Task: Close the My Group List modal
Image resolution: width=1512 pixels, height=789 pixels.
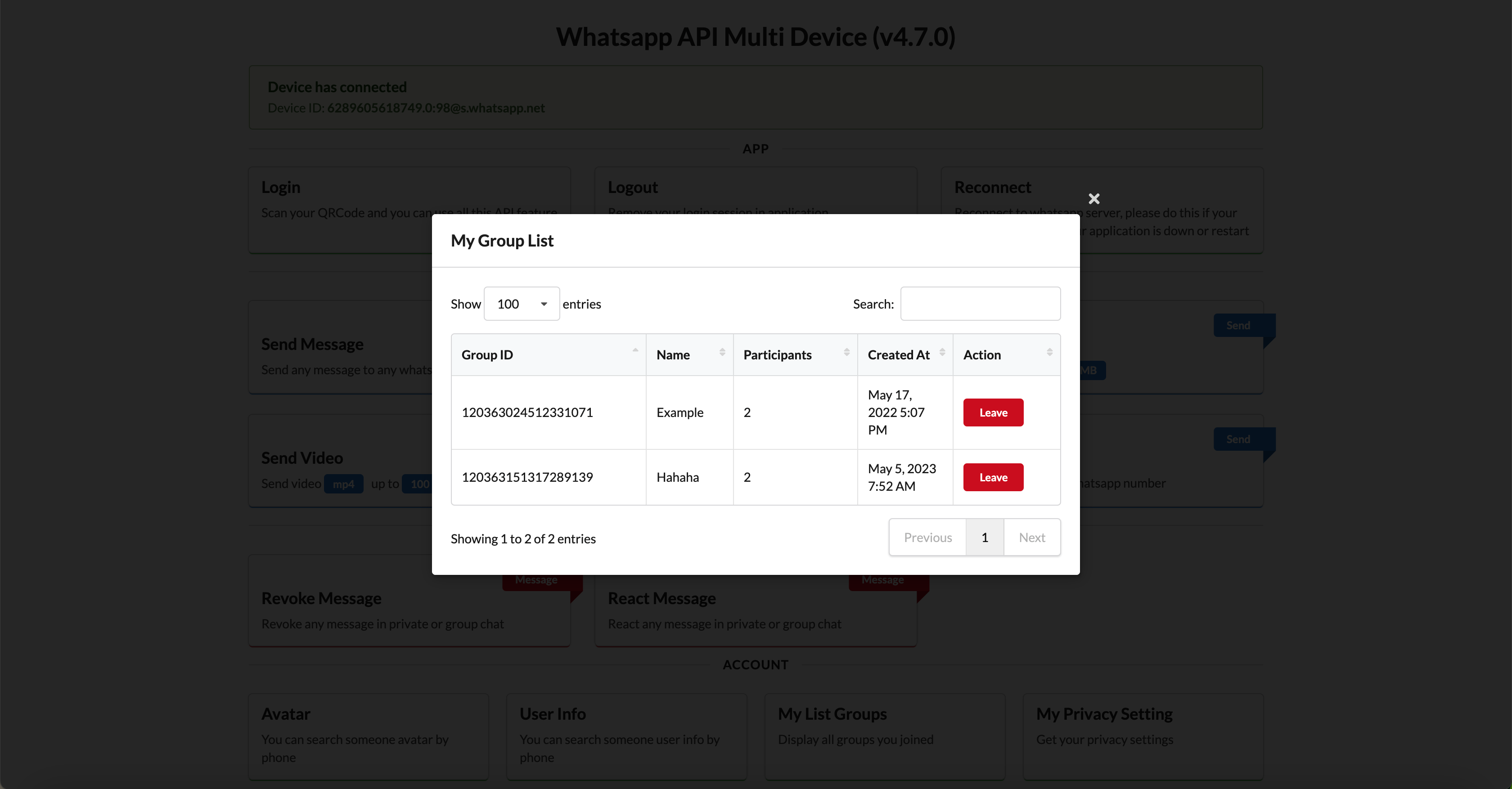Action: coord(1093,199)
